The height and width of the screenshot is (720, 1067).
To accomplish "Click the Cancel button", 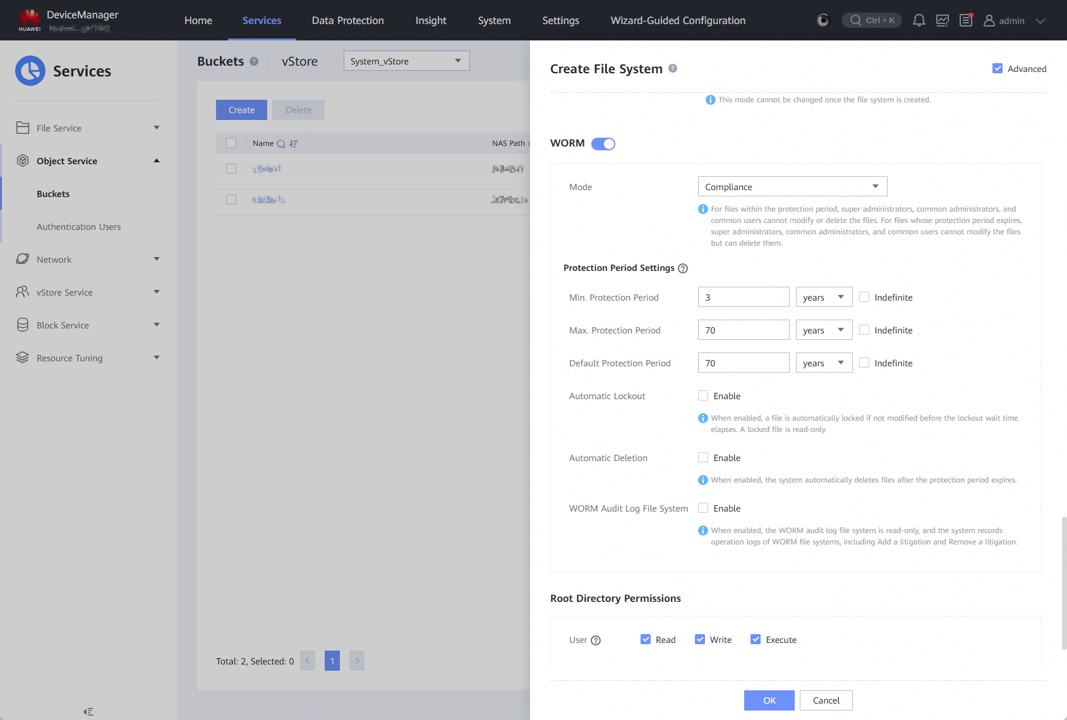I will tap(826, 700).
